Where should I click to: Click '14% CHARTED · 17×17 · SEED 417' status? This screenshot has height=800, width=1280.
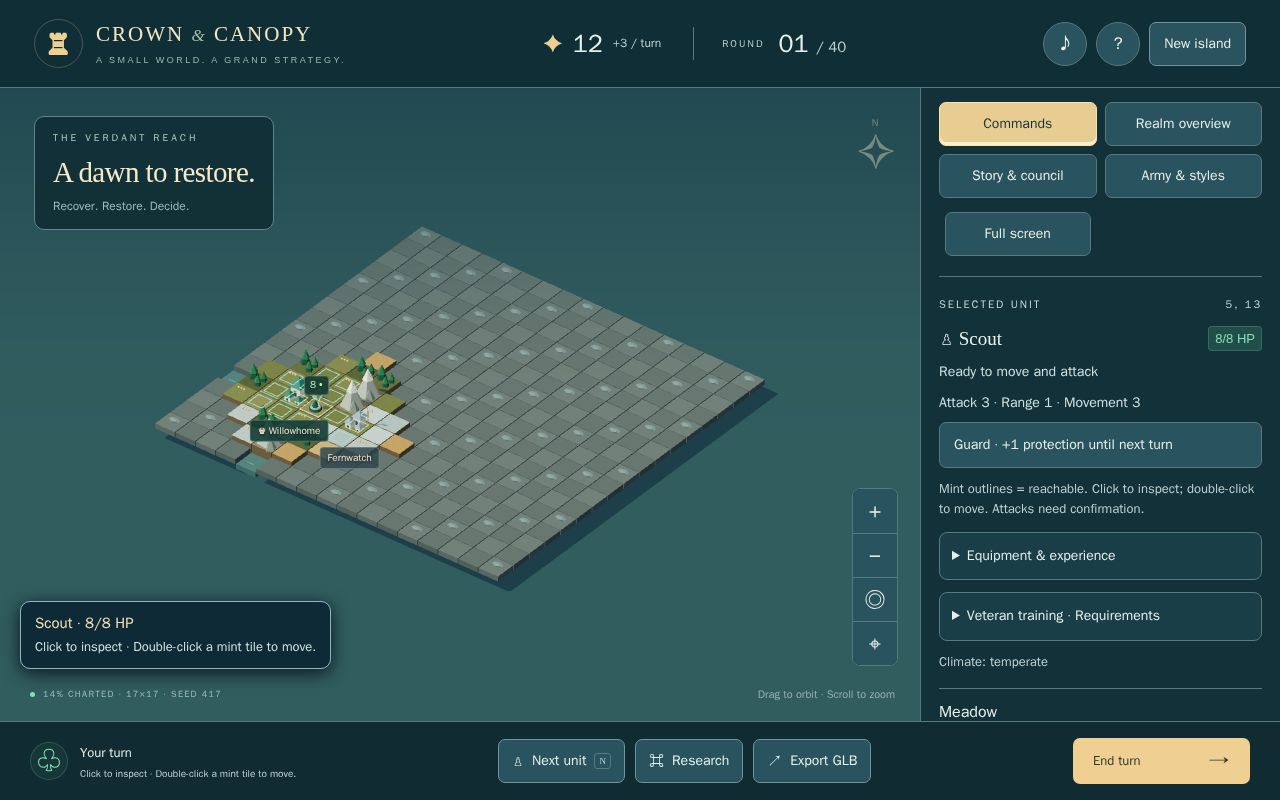point(132,694)
